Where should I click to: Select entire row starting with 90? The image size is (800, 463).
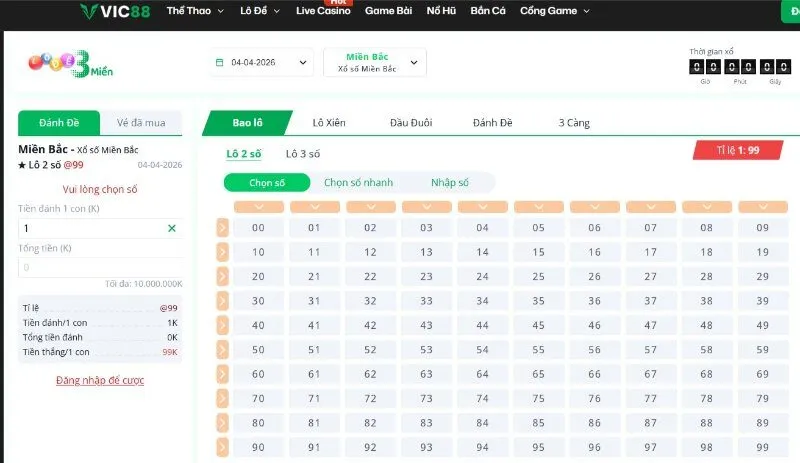click(x=222, y=448)
